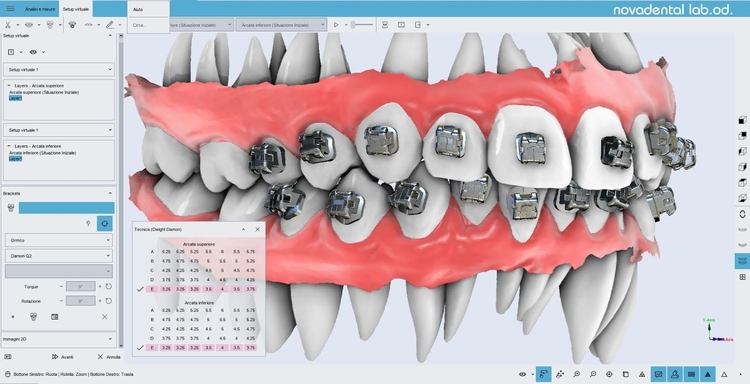This screenshot has width=750, height=384.
Task: Collapse the Tecnica (Dwight Damon) window
Action: (243, 230)
